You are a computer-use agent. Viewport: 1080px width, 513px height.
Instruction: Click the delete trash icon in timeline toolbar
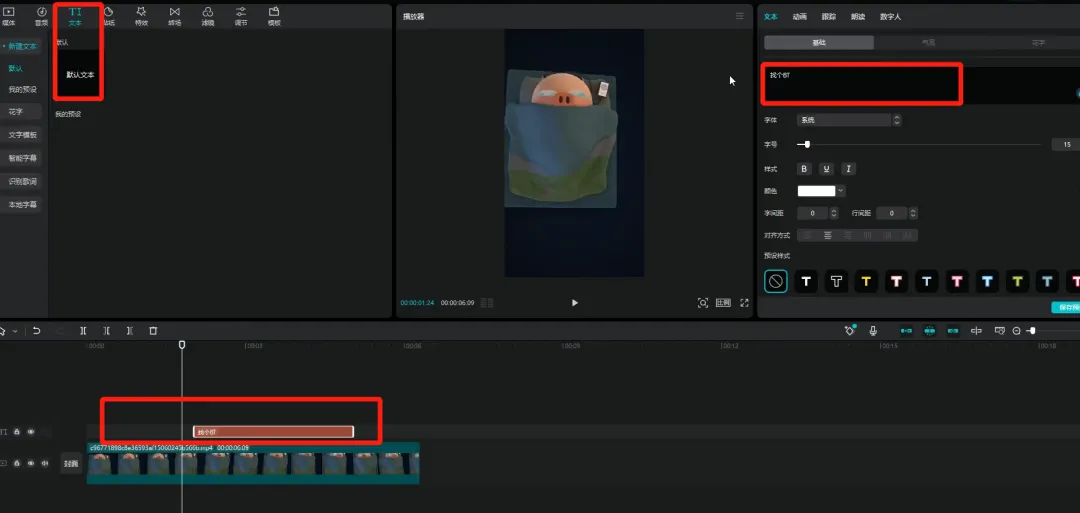pyautogui.click(x=153, y=331)
